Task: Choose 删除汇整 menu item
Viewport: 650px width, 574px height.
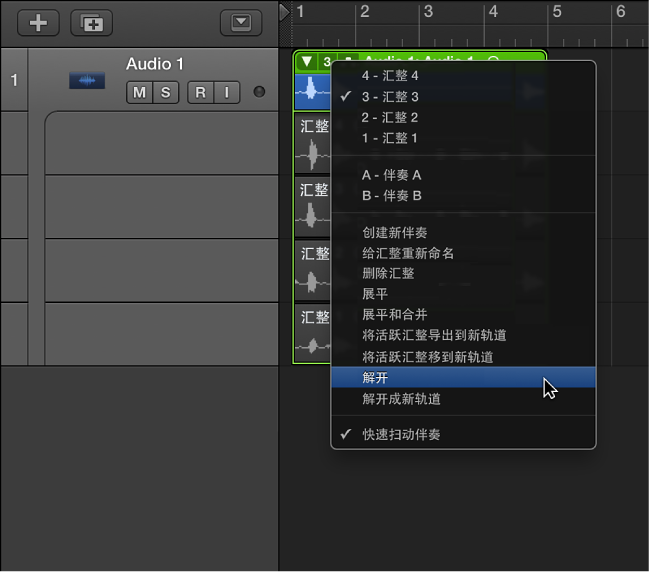Action: (463, 274)
